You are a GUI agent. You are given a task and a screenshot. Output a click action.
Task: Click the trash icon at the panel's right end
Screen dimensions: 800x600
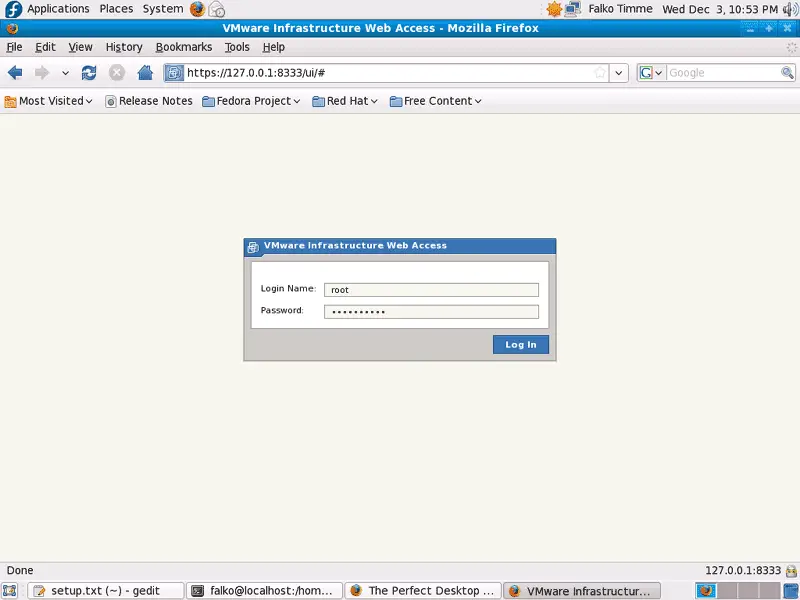pyautogui.click(x=791, y=591)
